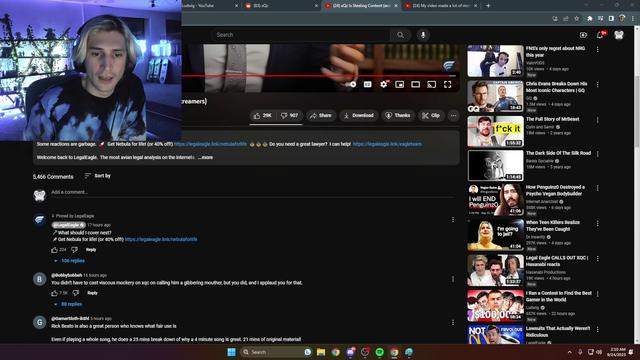Toggle autoplay switch in player

(x=352, y=84)
